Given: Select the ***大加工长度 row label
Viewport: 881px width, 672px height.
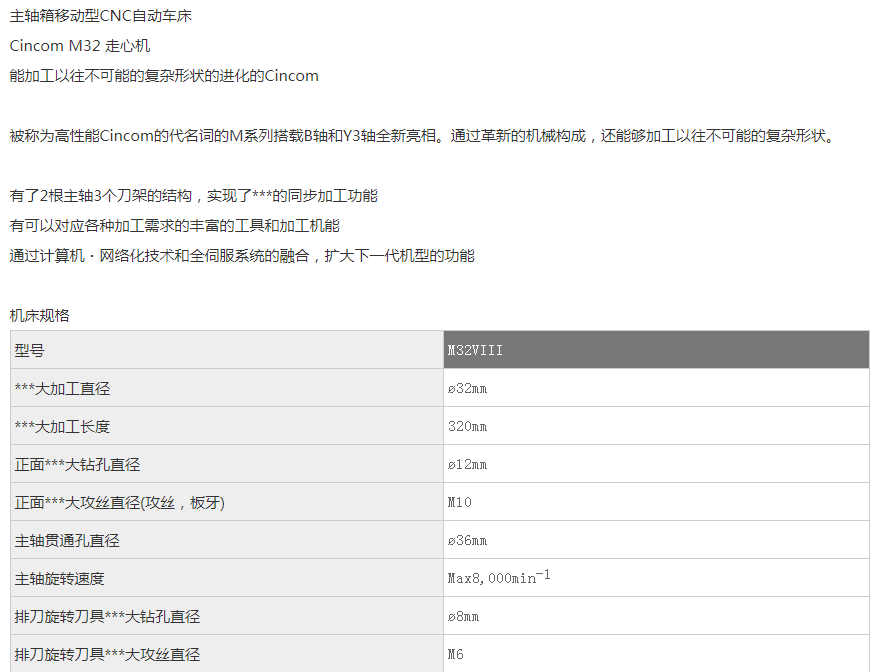Looking at the screenshot, I should (x=62, y=427).
